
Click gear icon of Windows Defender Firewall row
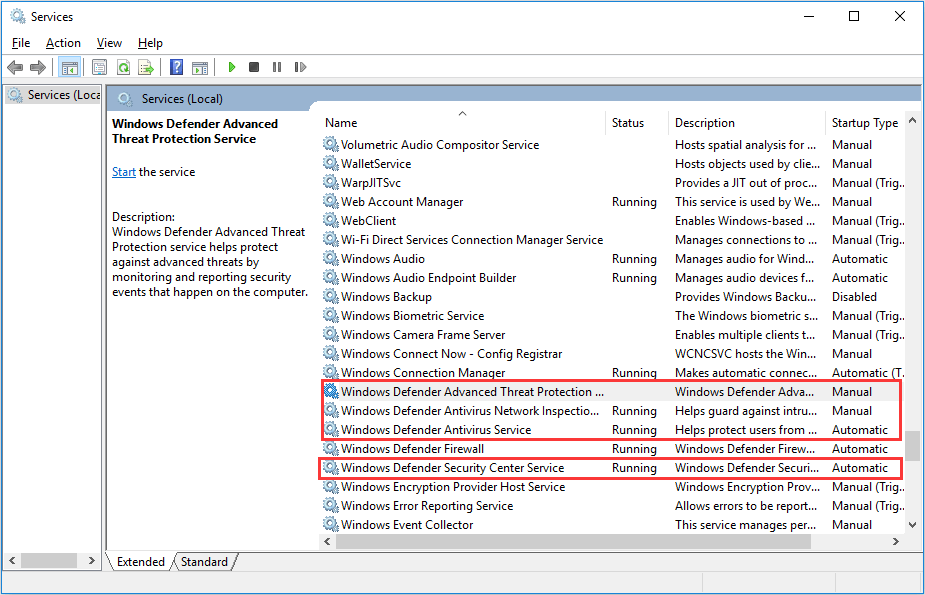(x=330, y=449)
